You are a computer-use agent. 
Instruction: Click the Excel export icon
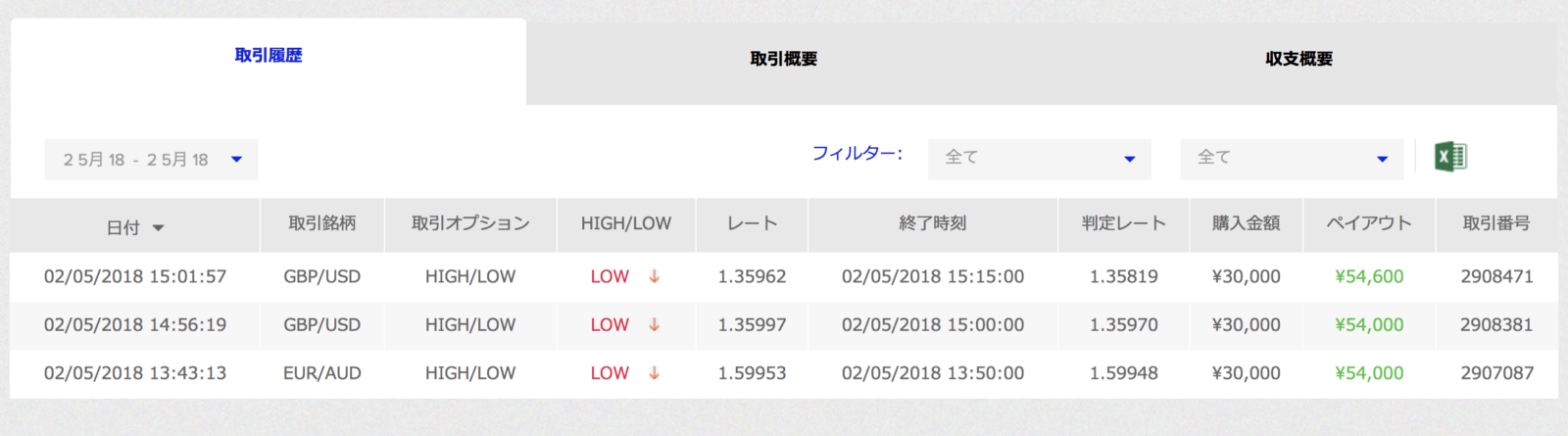click(x=1450, y=157)
